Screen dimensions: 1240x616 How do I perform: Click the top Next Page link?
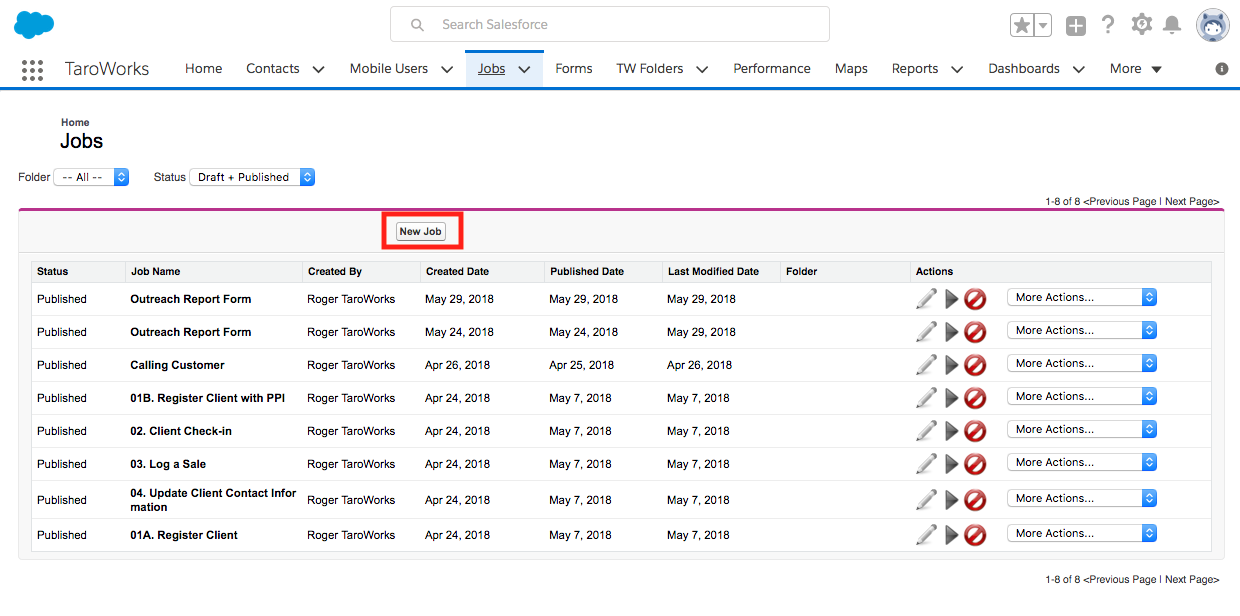point(1192,201)
